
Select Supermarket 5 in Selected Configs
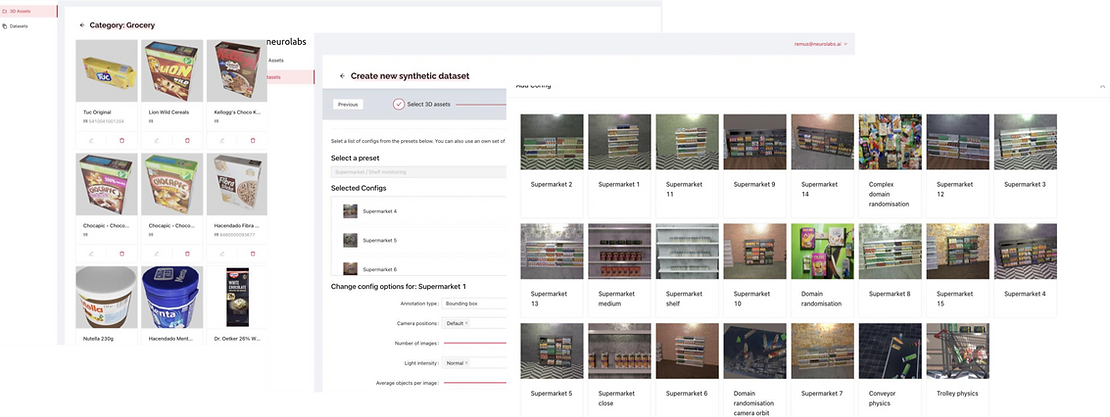point(419,240)
